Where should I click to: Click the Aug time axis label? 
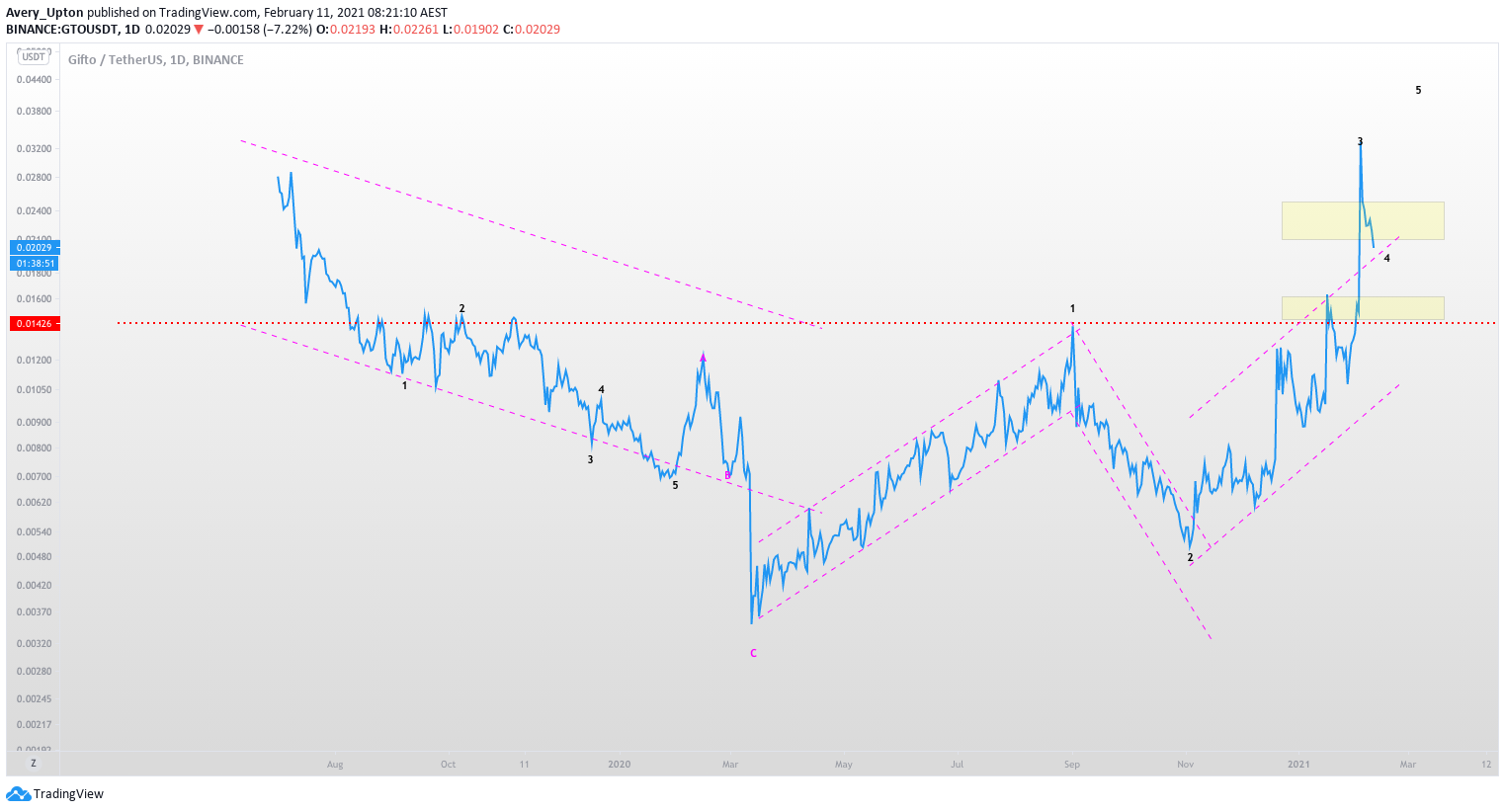335,765
